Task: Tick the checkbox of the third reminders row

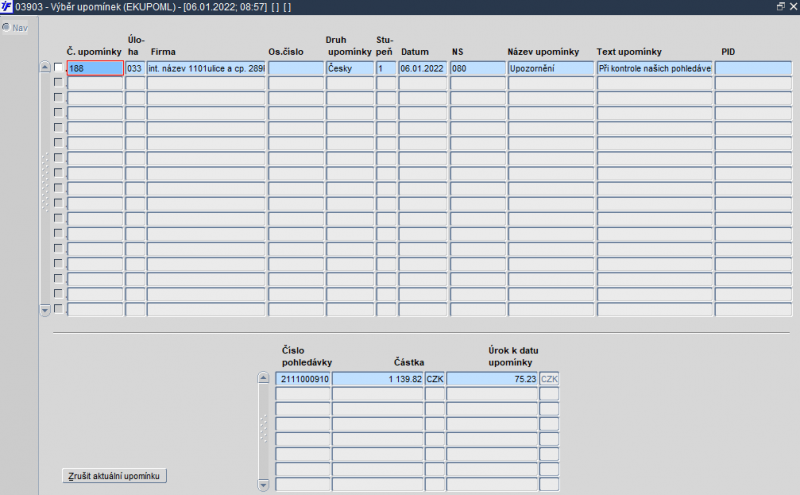Action: pos(58,97)
